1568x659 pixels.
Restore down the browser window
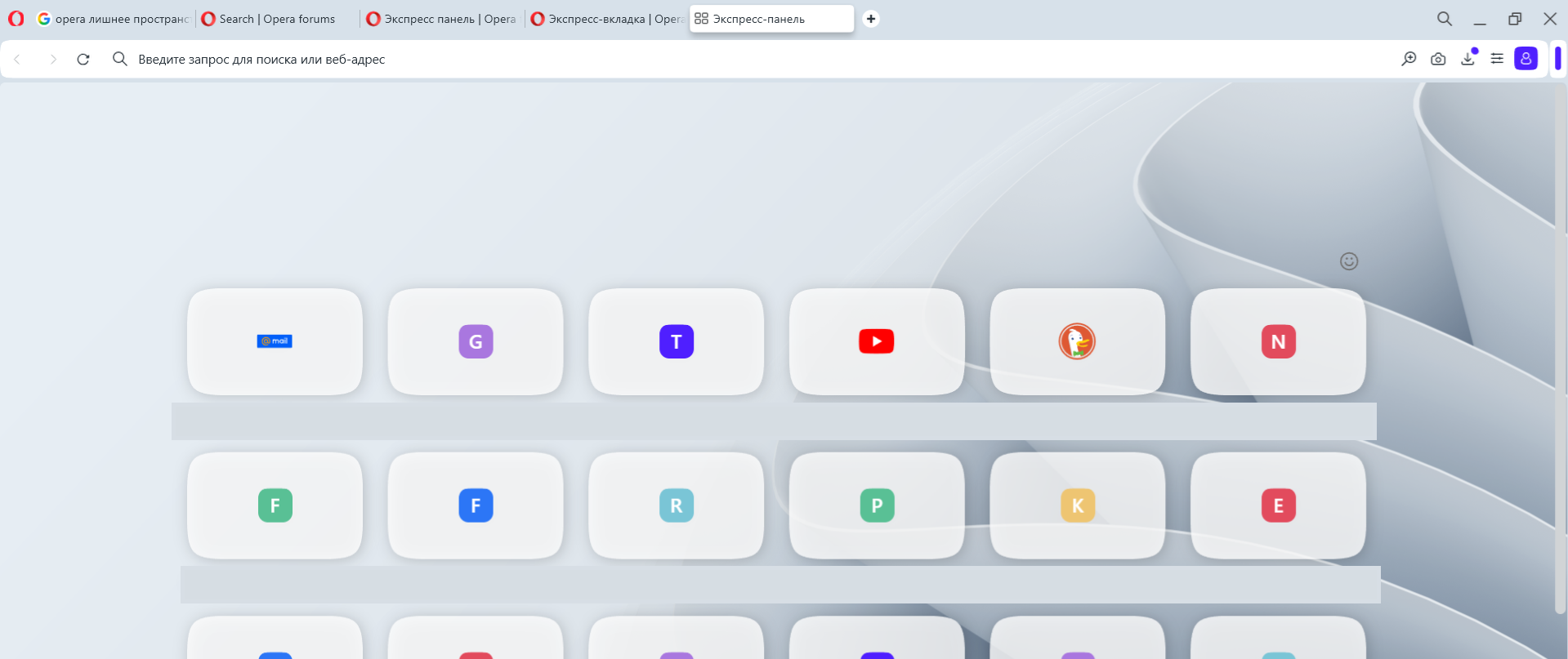1515,19
